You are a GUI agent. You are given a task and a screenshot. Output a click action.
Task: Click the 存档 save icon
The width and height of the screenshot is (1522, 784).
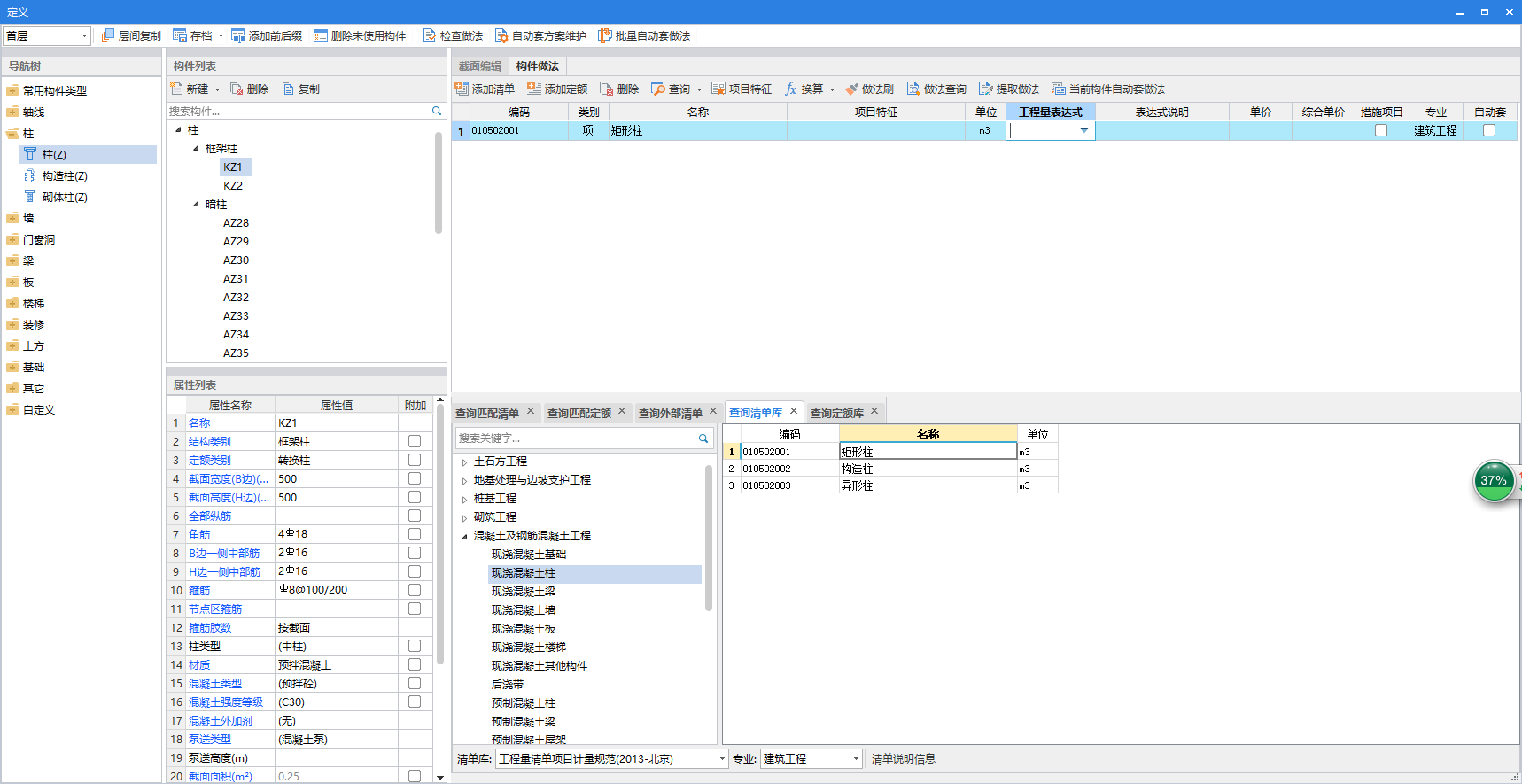180,35
